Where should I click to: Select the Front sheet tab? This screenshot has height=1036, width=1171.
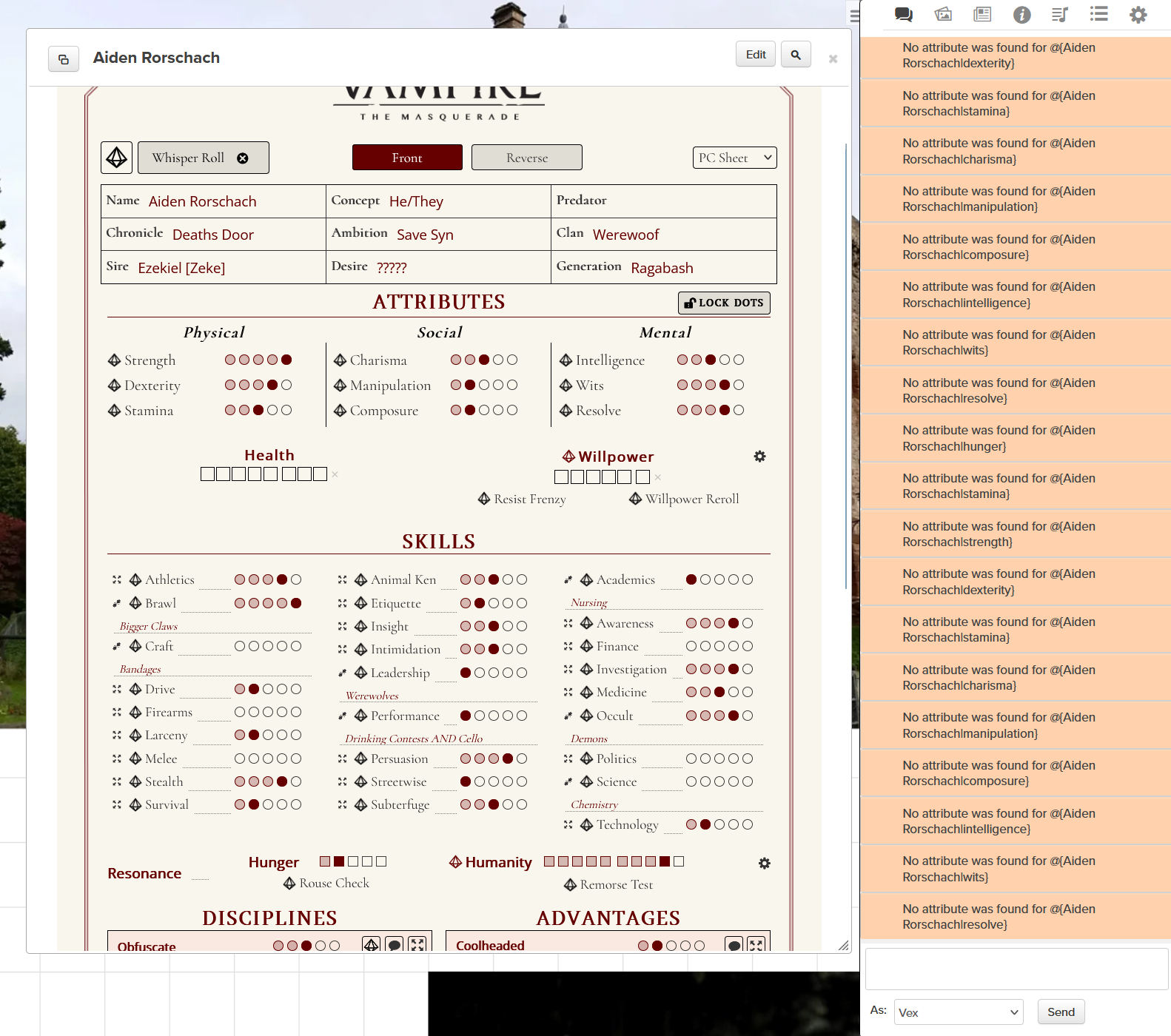(407, 158)
